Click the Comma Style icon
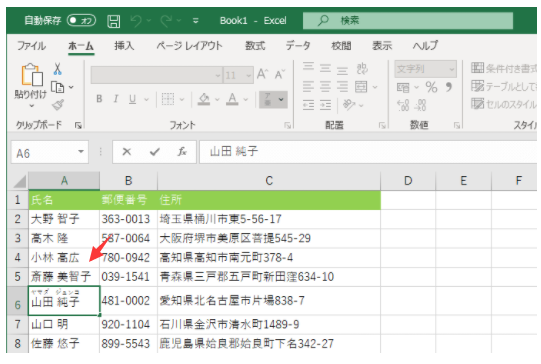The image size is (541, 364). coord(449,87)
